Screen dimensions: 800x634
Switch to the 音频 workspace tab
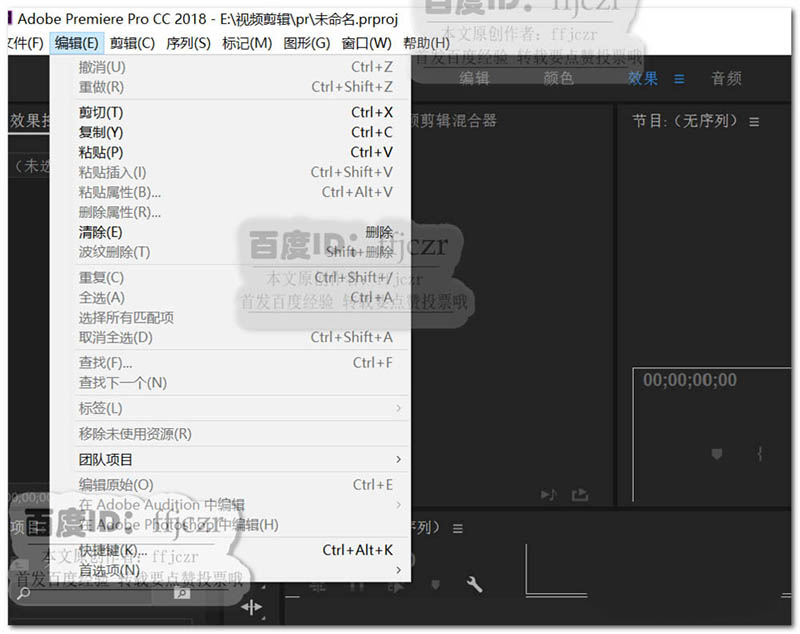coord(727,79)
